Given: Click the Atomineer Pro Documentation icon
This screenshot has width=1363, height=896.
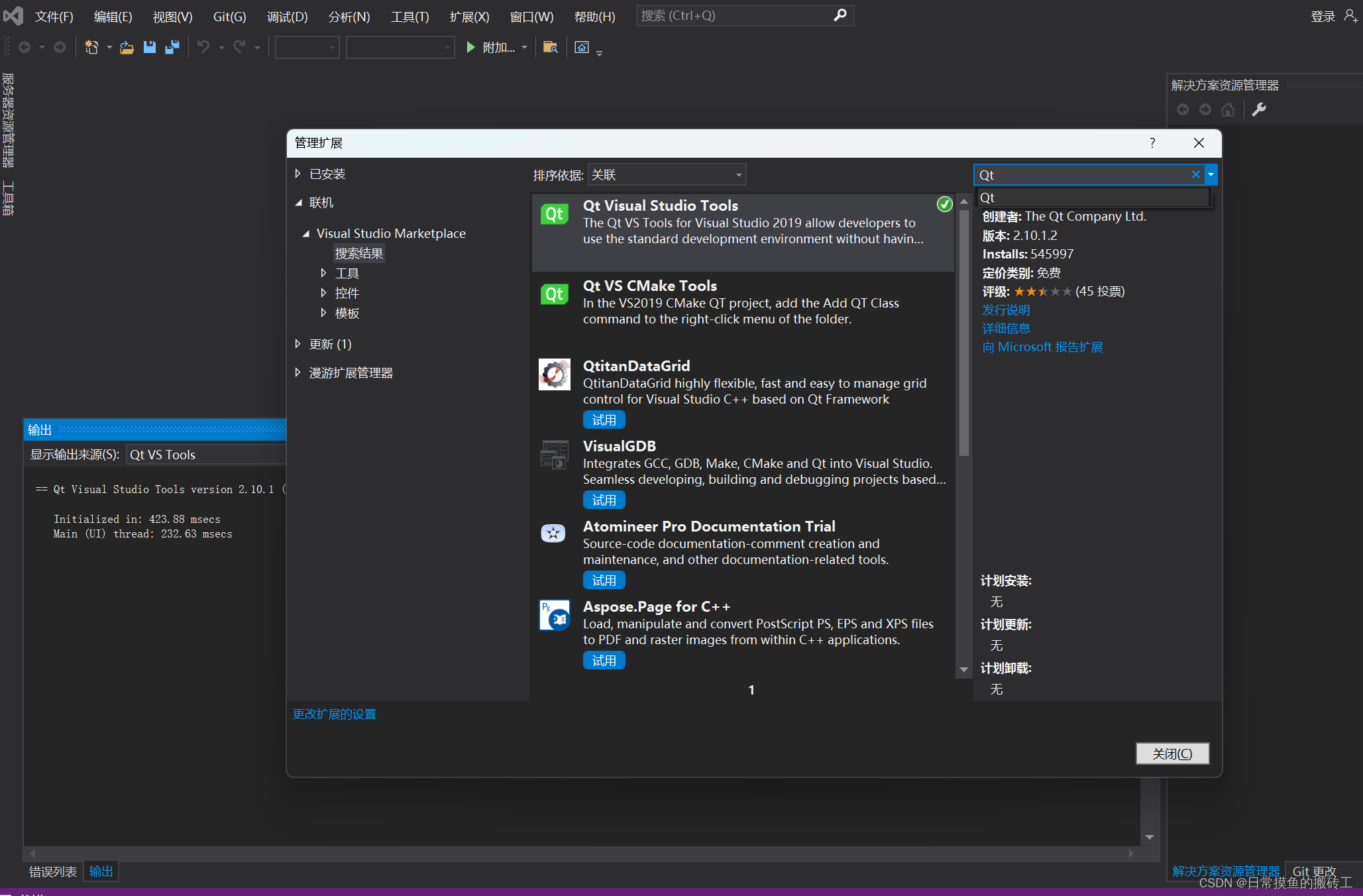Looking at the screenshot, I should [553, 533].
